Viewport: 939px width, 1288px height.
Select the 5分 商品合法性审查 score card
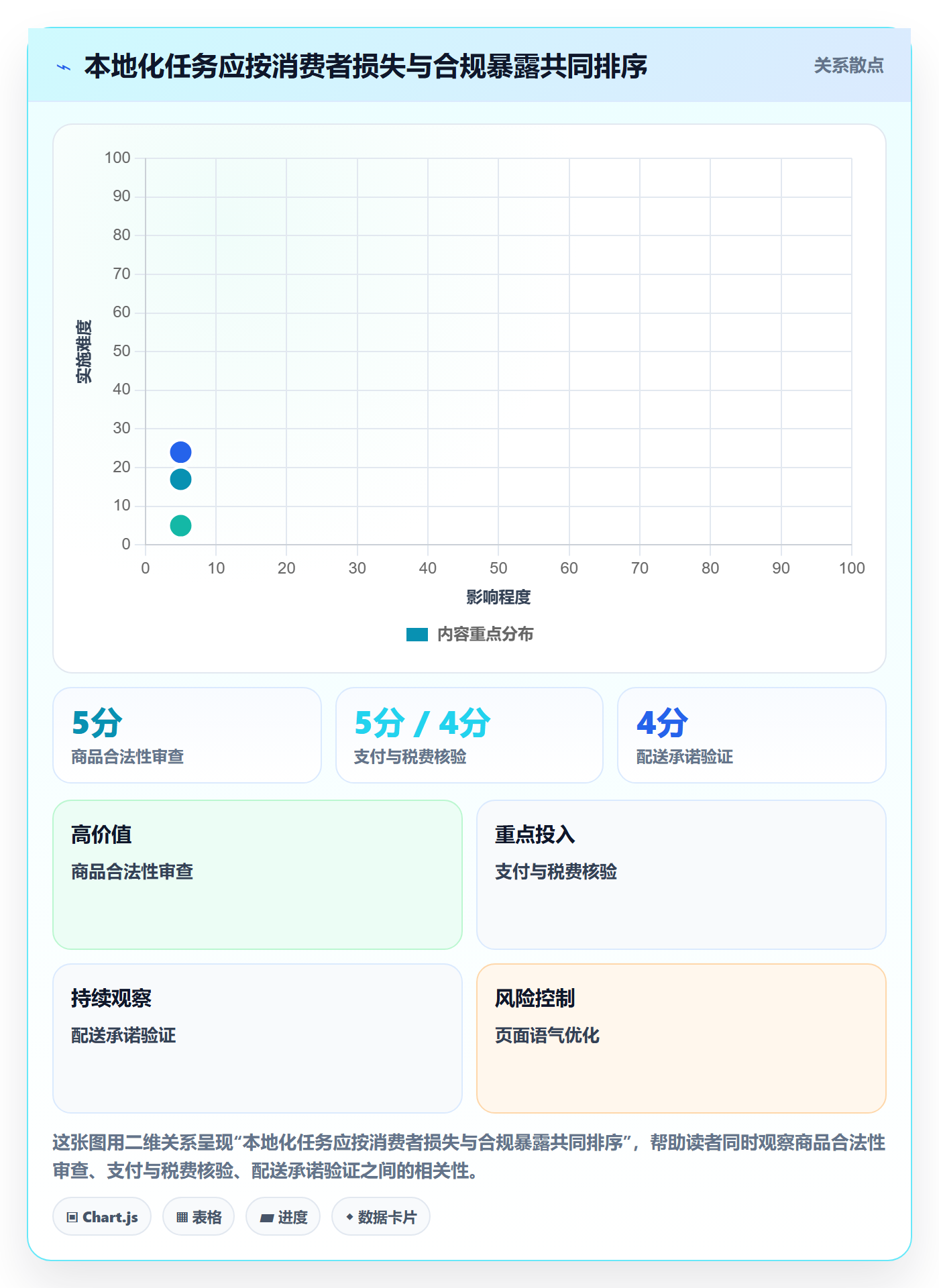point(187,735)
